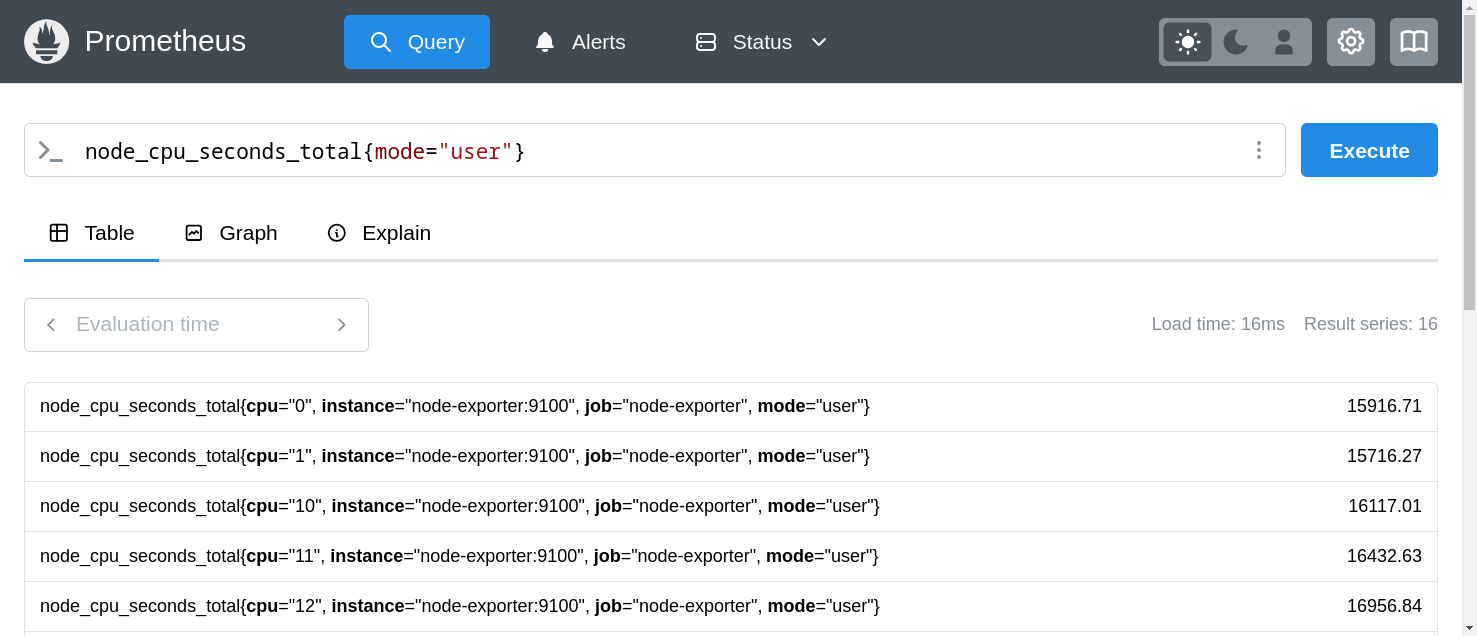Click the value 16117.01

[x=1385, y=506]
